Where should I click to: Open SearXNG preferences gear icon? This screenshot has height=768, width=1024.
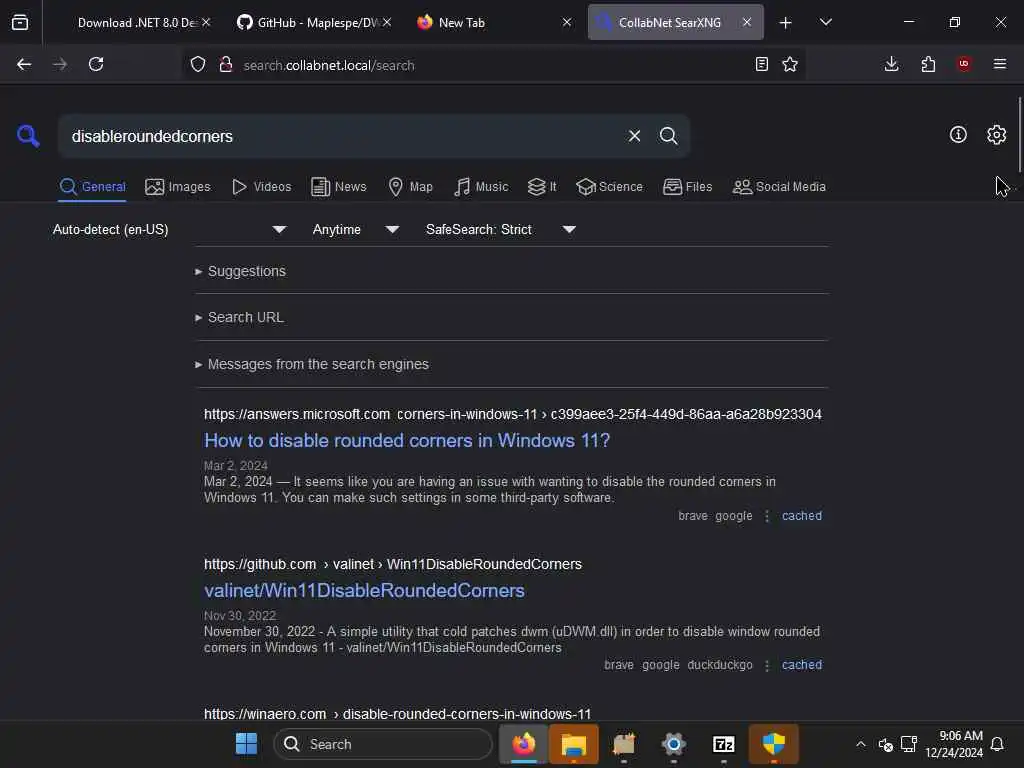click(997, 135)
